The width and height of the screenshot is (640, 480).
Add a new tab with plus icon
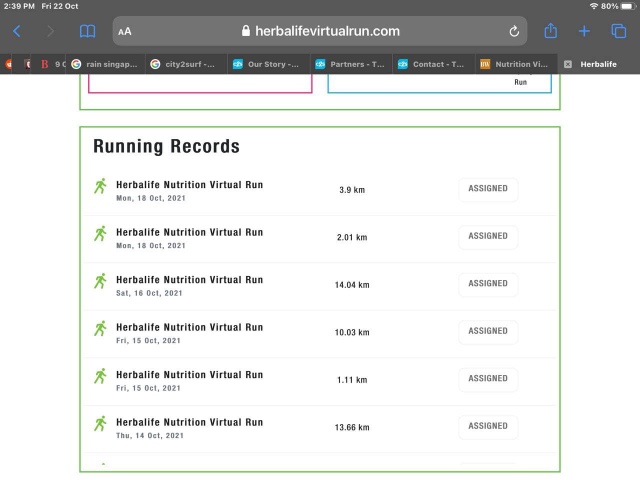coord(584,31)
